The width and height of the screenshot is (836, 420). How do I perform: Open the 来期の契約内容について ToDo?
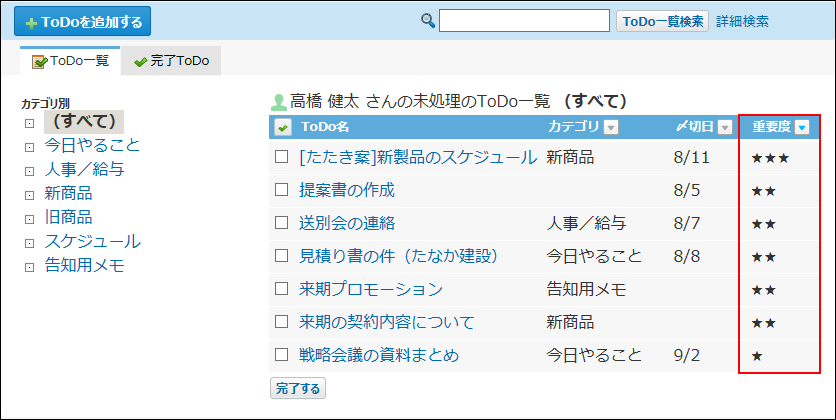tap(387, 322)
